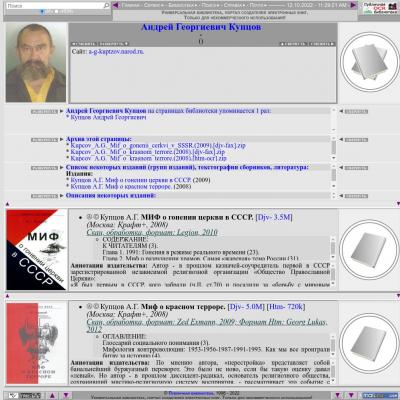
Task: Open the author portrait photo
Action: 36,63
